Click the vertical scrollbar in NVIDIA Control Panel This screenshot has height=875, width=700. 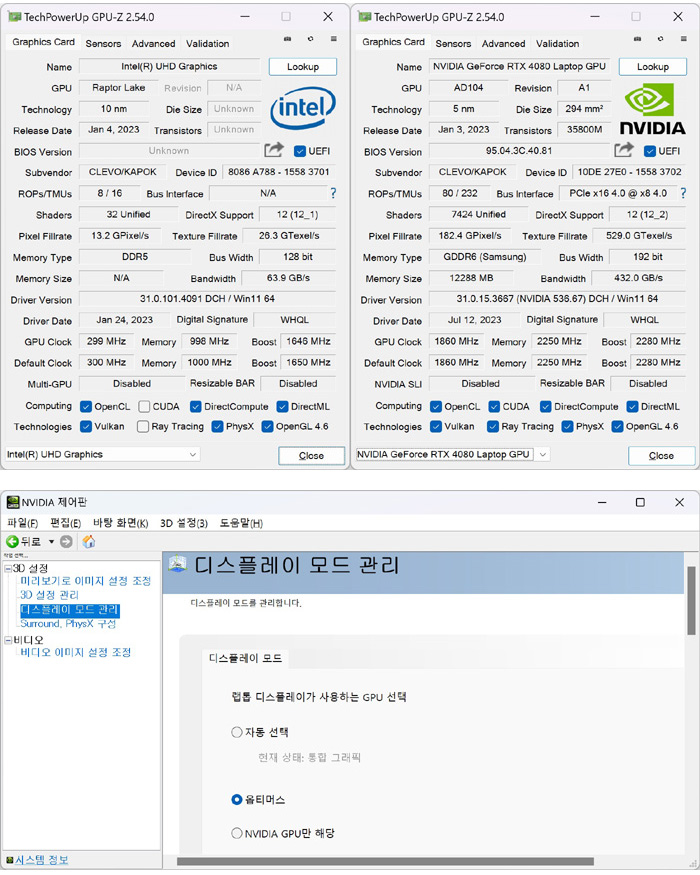pos(691,601)
